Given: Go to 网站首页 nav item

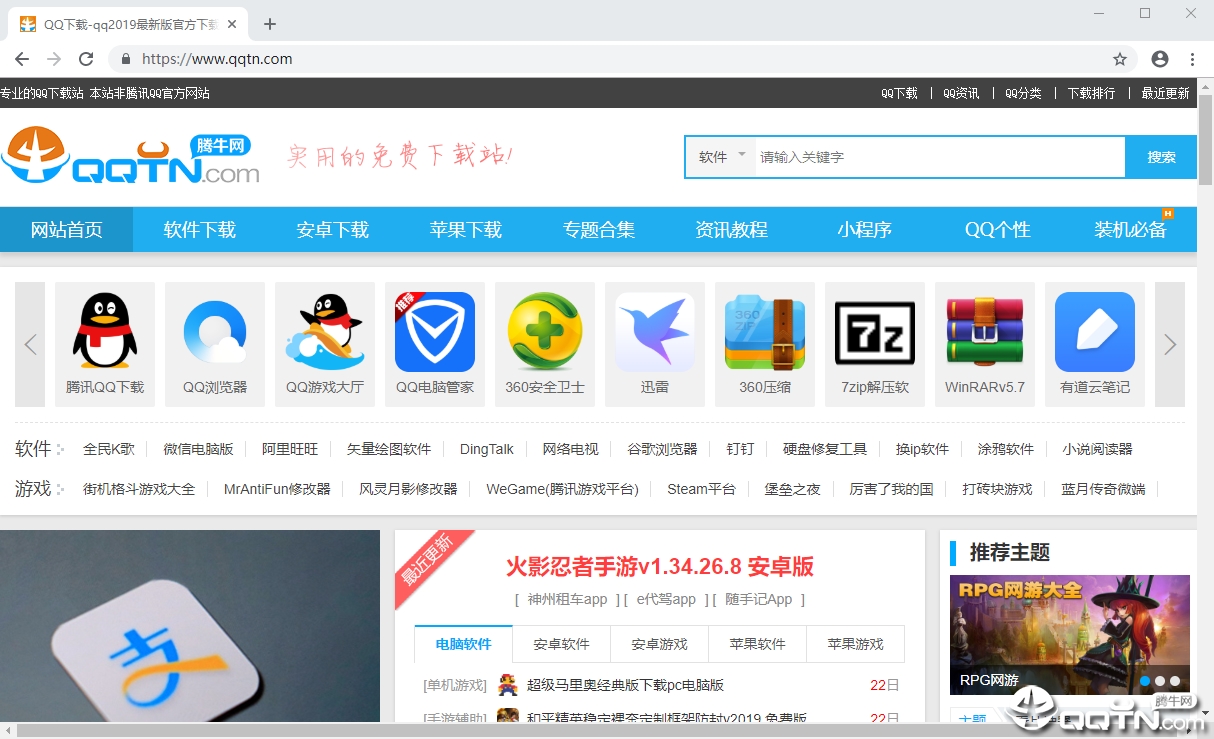Looking at the screenshot, I should click(67, 229).
